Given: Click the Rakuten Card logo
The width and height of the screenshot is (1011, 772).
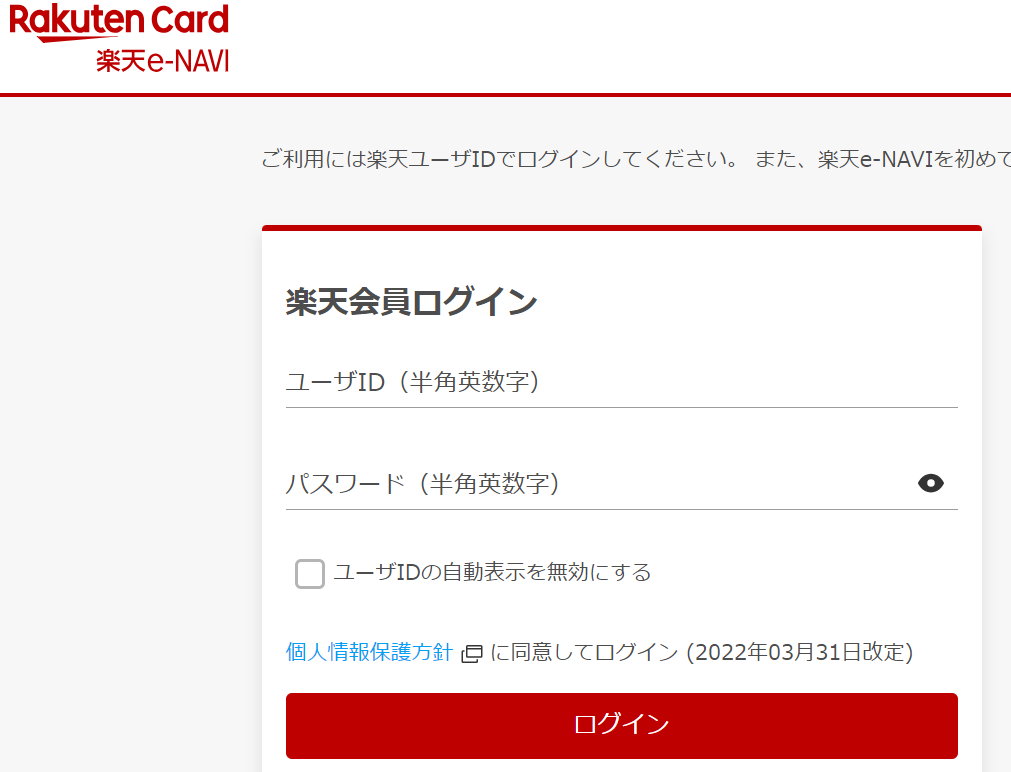Looking at the screenshot, I should point(119,20).
